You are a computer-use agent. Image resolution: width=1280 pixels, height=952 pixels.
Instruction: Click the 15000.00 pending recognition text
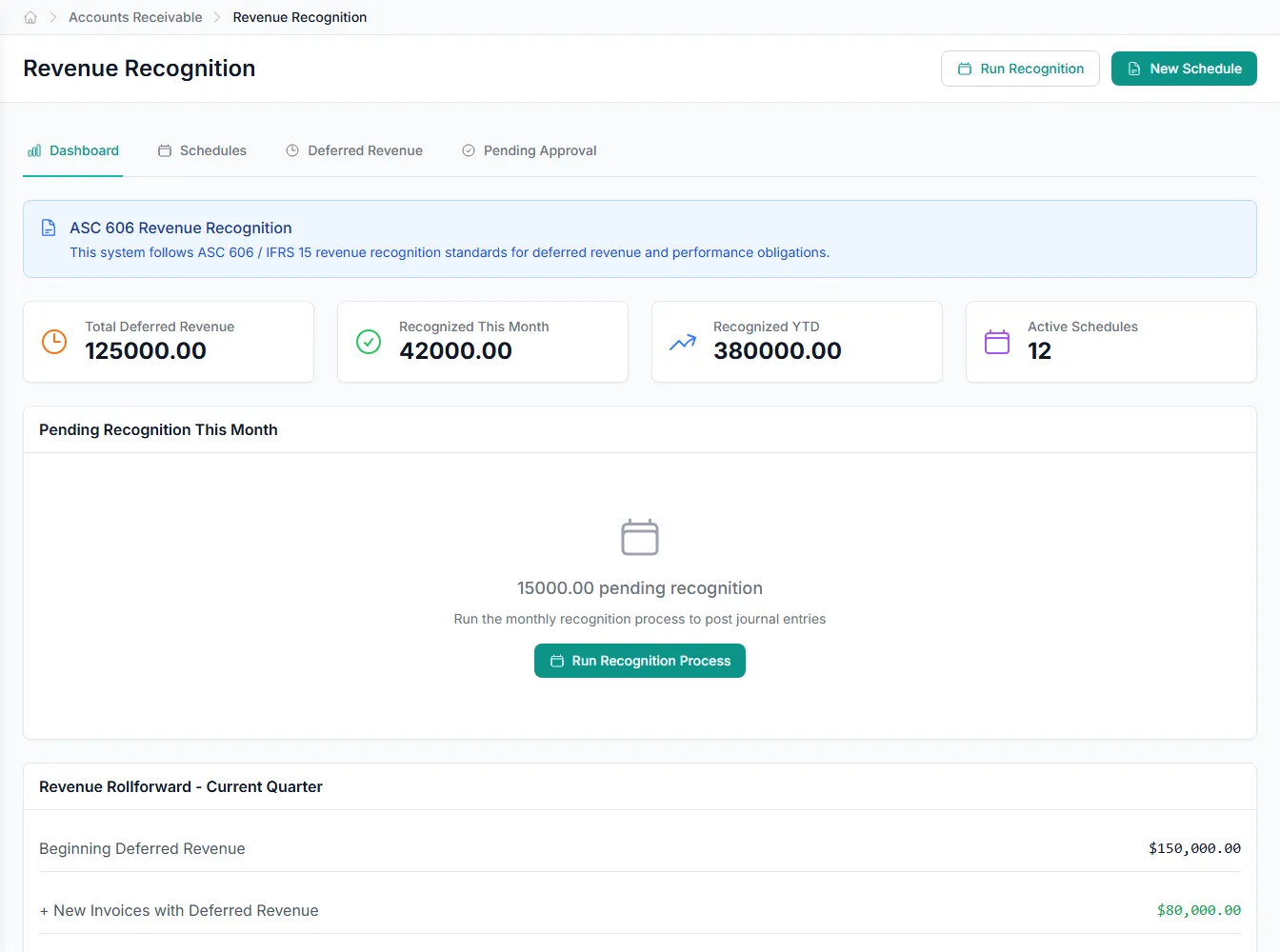coord(640,588)
